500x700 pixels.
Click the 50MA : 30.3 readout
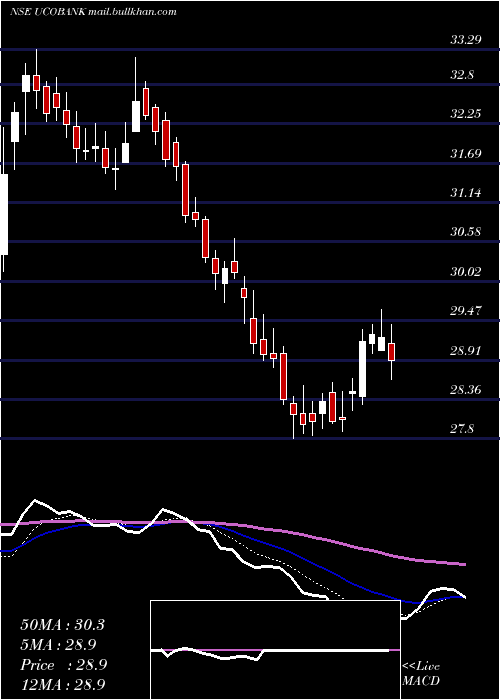click(62, 625)
